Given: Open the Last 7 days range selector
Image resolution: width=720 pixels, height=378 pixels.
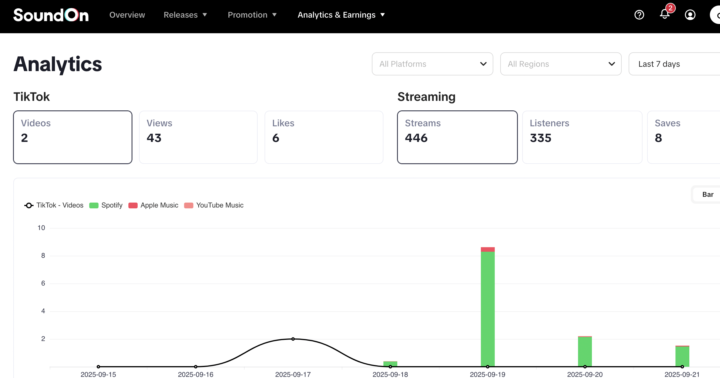Looking at the screenshot, I should coord(674,64).
